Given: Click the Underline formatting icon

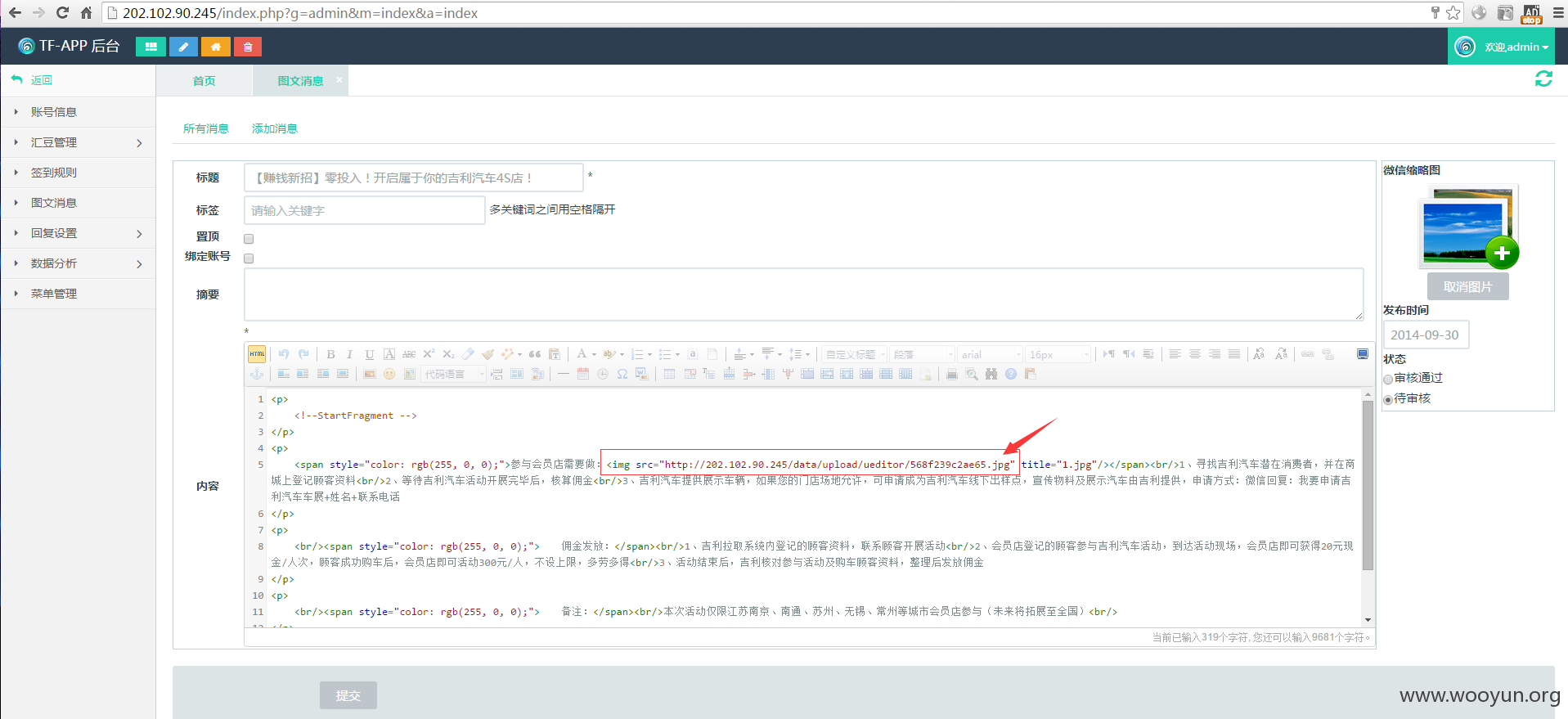Looking at the screenshot, I should click(369, 354).
